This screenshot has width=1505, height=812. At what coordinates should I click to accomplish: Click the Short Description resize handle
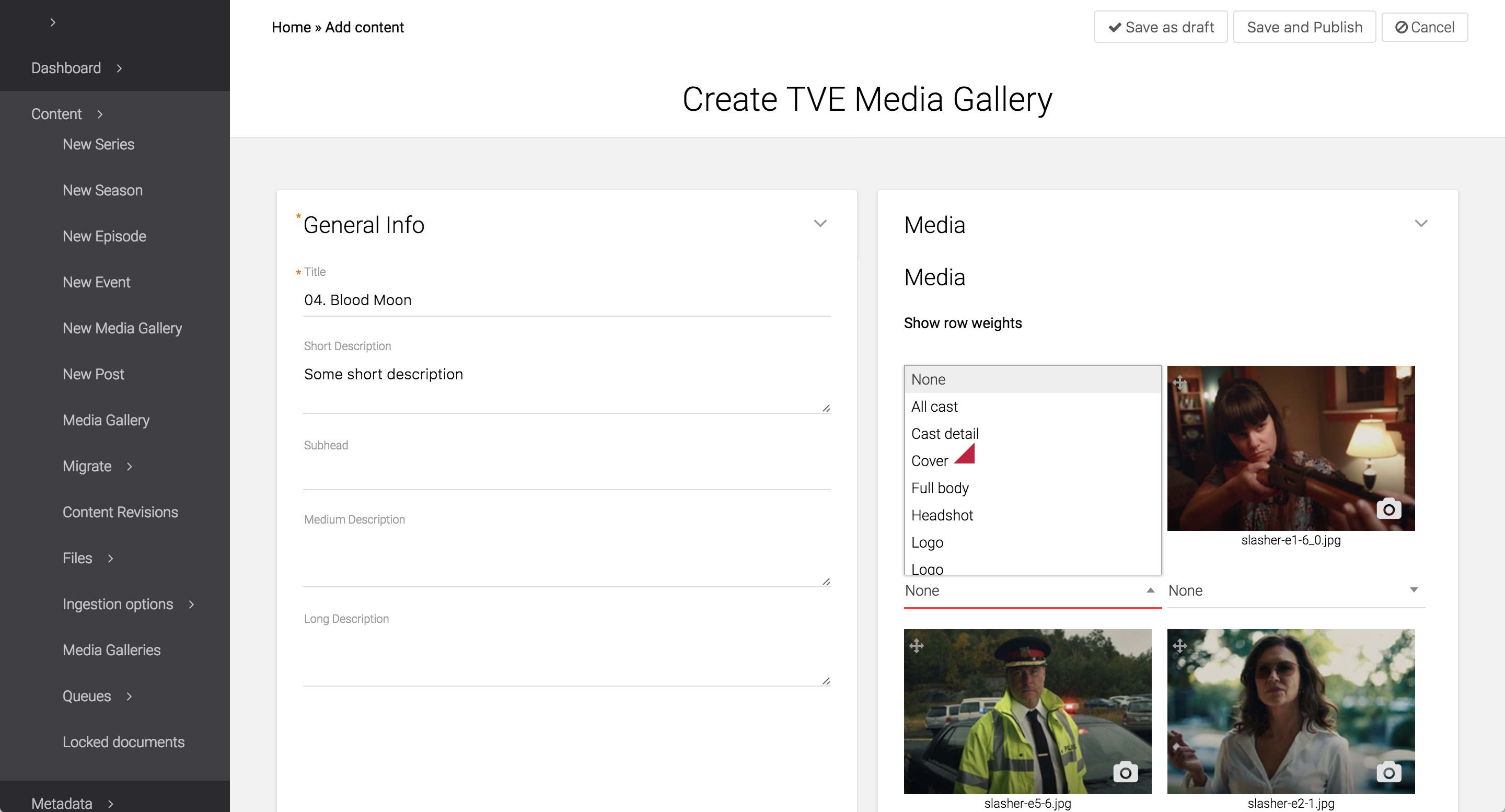pos(826,408)
